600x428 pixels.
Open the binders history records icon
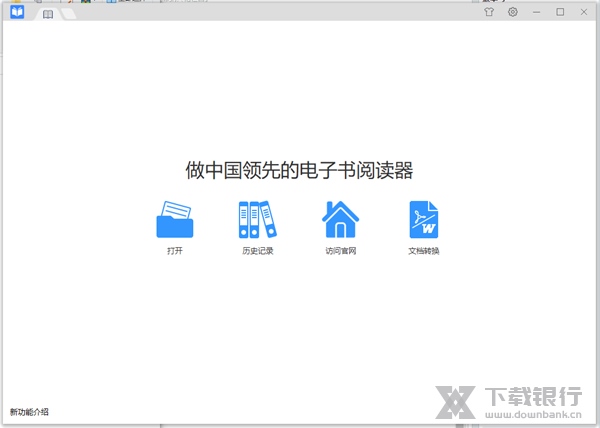[256, 219]
